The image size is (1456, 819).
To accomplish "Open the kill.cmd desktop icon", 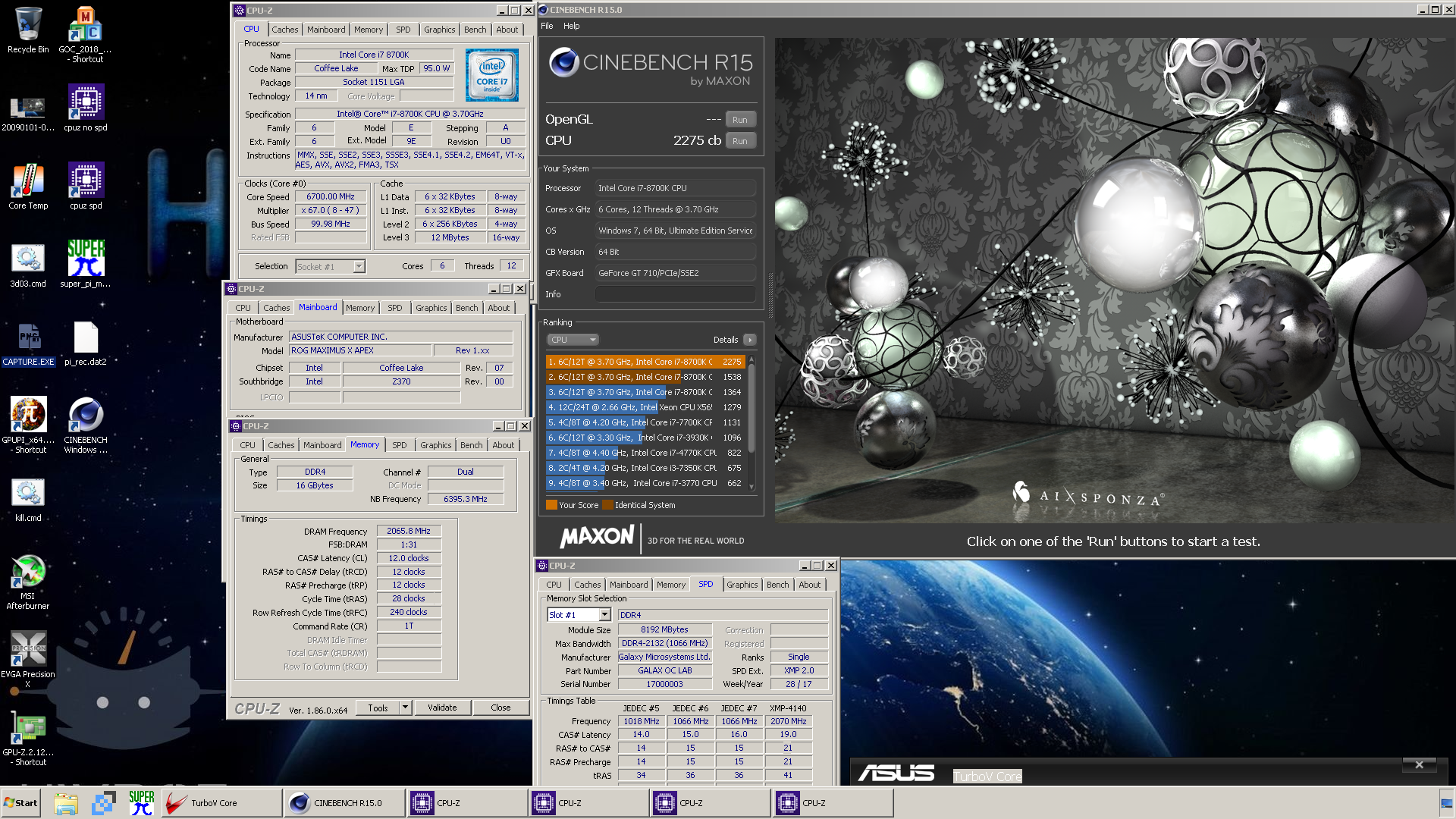I will pyautogui.click(x=28, y=499).
